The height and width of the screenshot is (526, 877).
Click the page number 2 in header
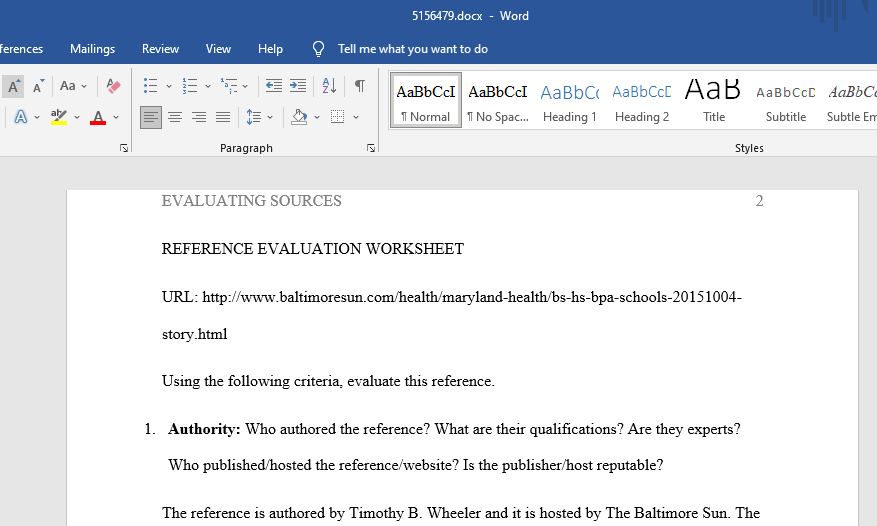[760, 201]
